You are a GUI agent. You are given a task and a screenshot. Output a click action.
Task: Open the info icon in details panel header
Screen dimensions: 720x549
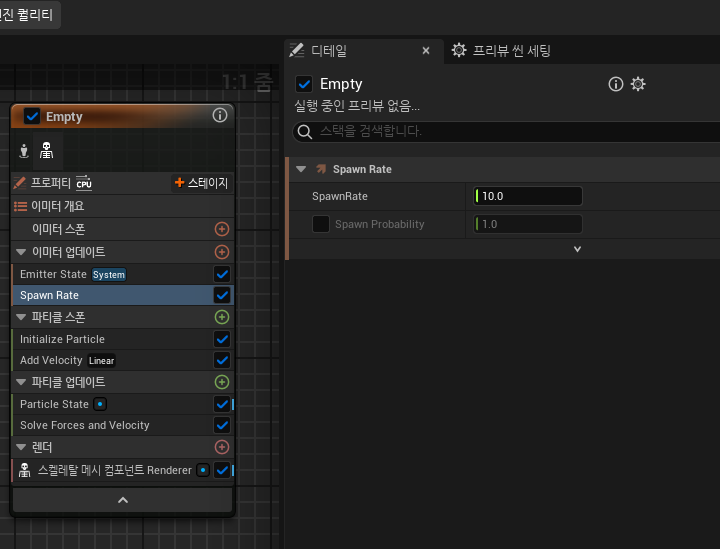616,84
